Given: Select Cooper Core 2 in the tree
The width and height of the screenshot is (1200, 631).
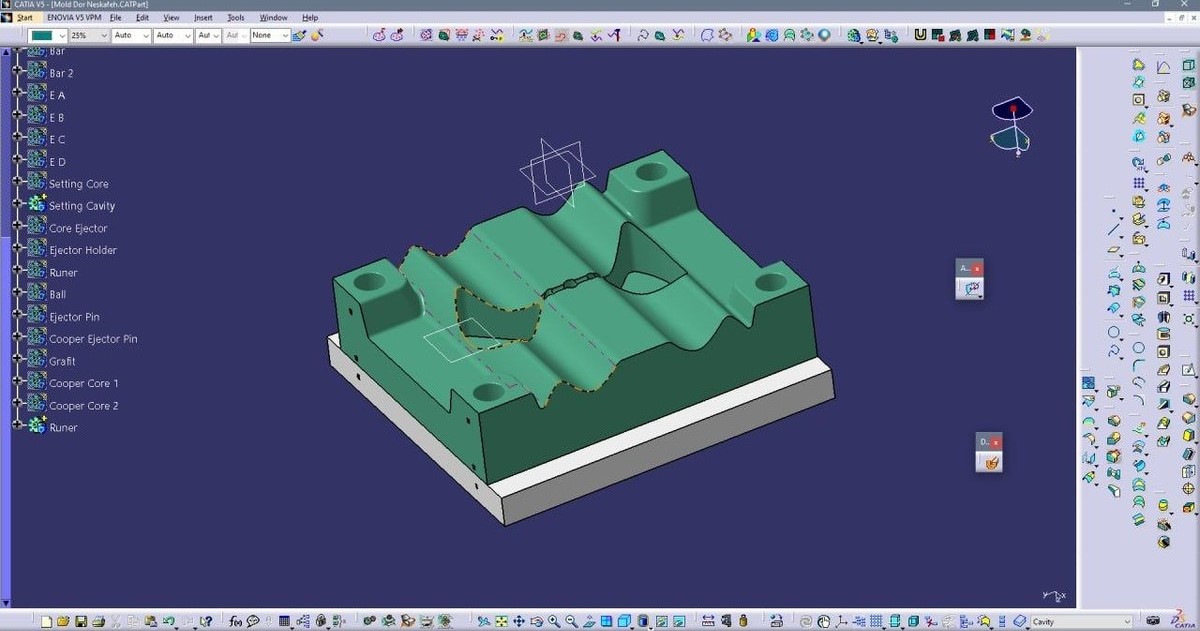Looking at the screenshot, I should click(84, 406).
